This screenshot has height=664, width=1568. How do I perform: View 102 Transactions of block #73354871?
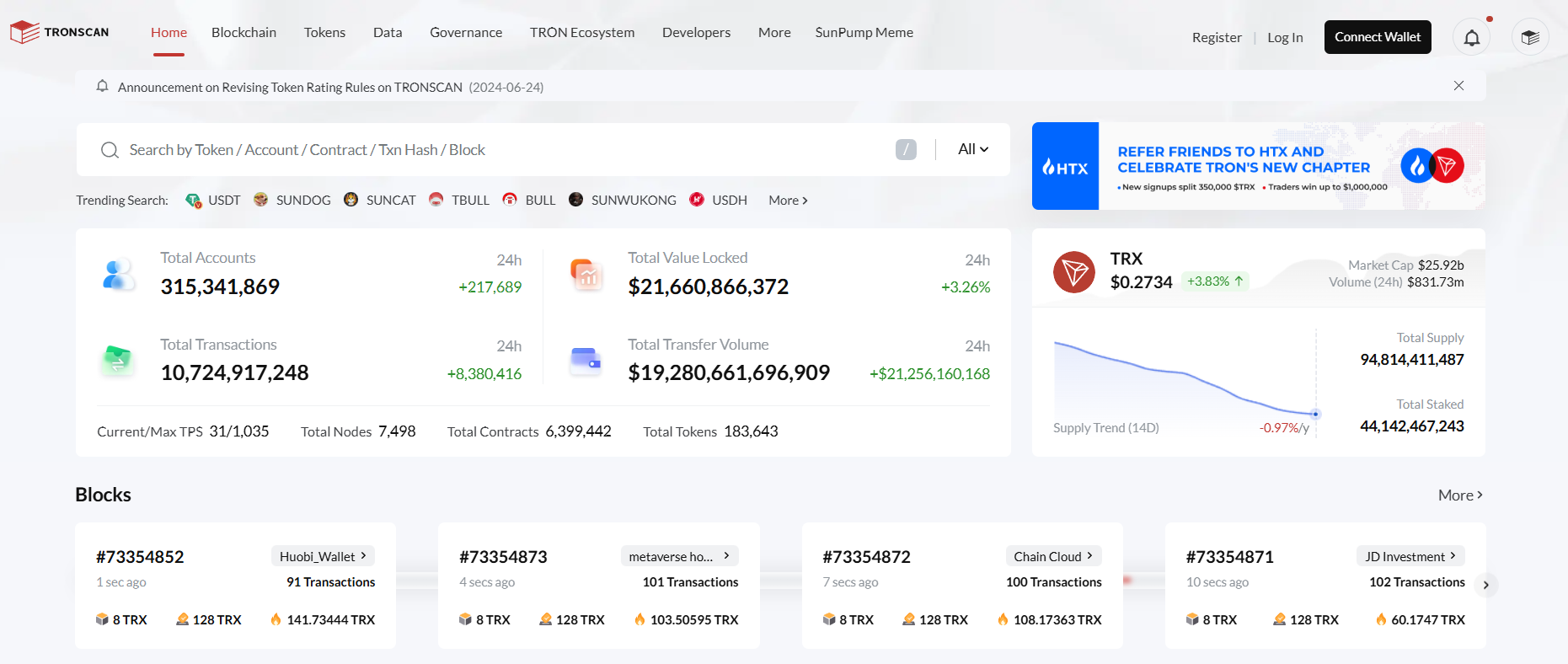click(1416, 582)
